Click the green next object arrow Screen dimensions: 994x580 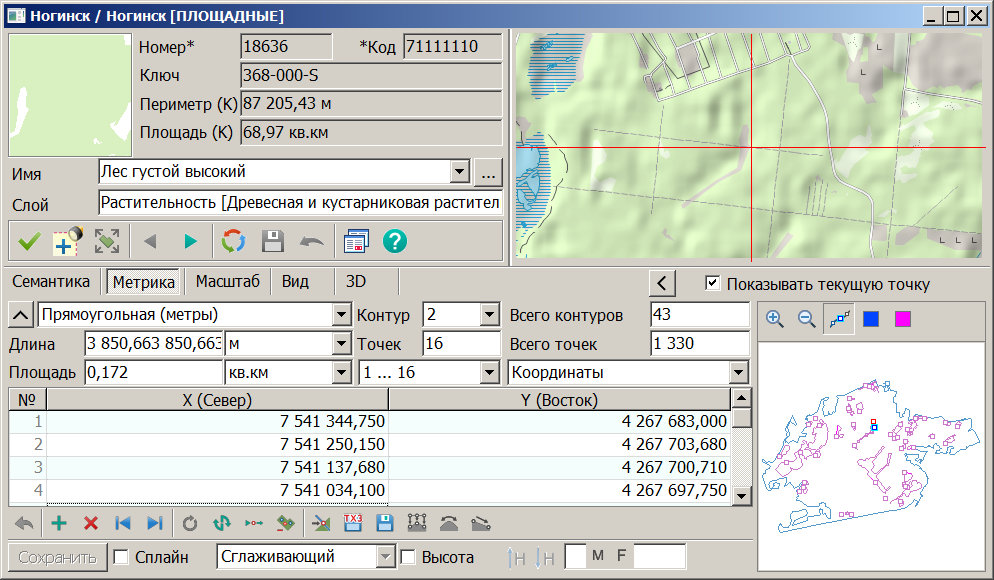click(x=190, y=241)
